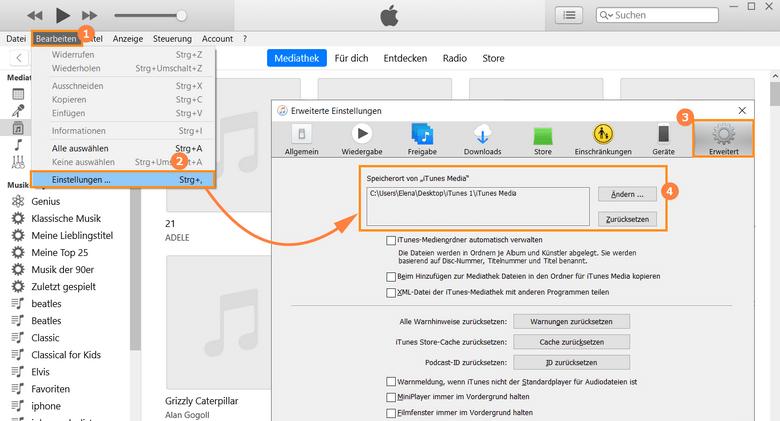Click the Zurücksetzen button

click(x=627, y=219)
